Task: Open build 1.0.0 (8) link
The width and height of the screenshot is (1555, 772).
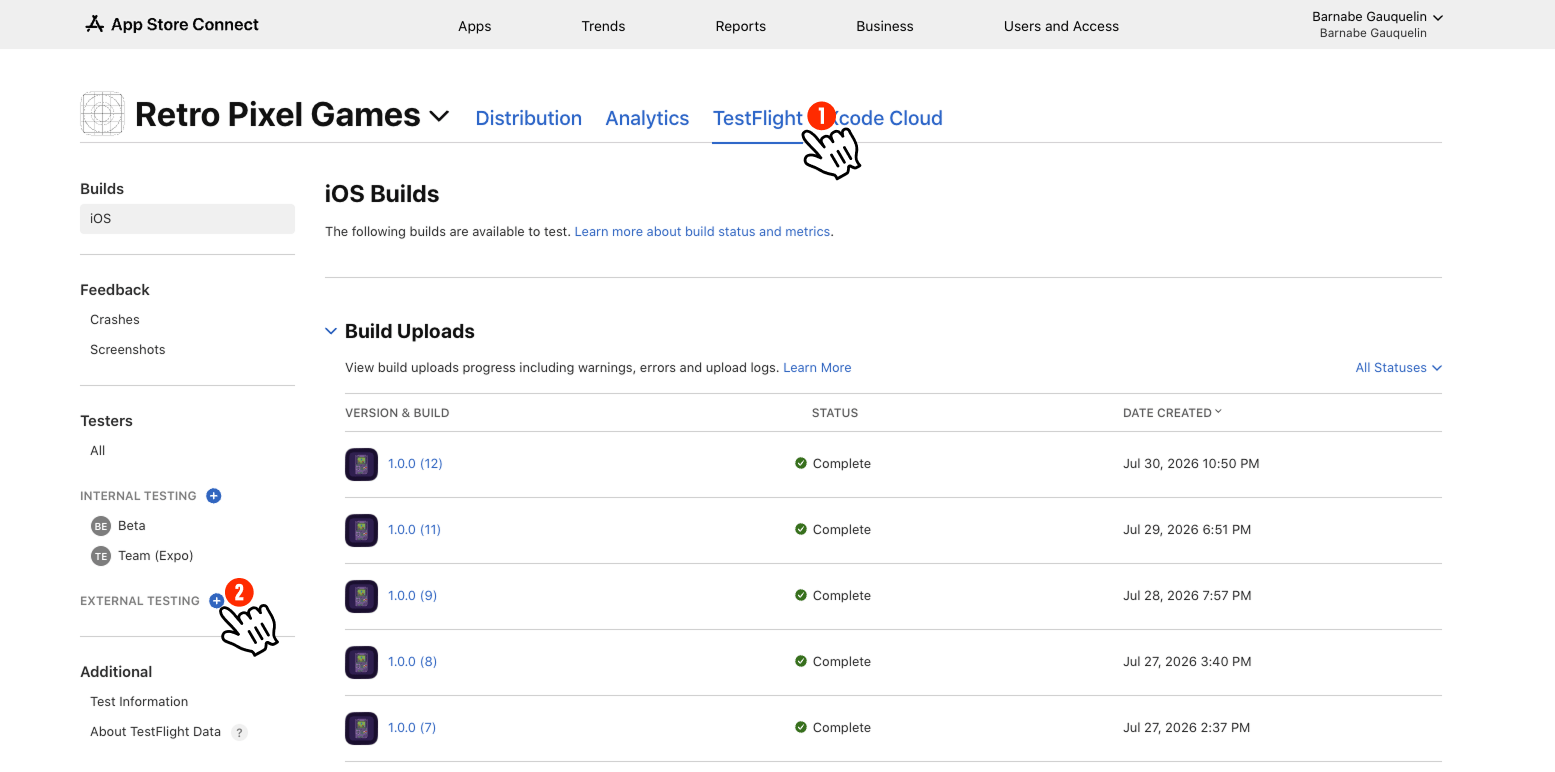Action: [412, 662]
